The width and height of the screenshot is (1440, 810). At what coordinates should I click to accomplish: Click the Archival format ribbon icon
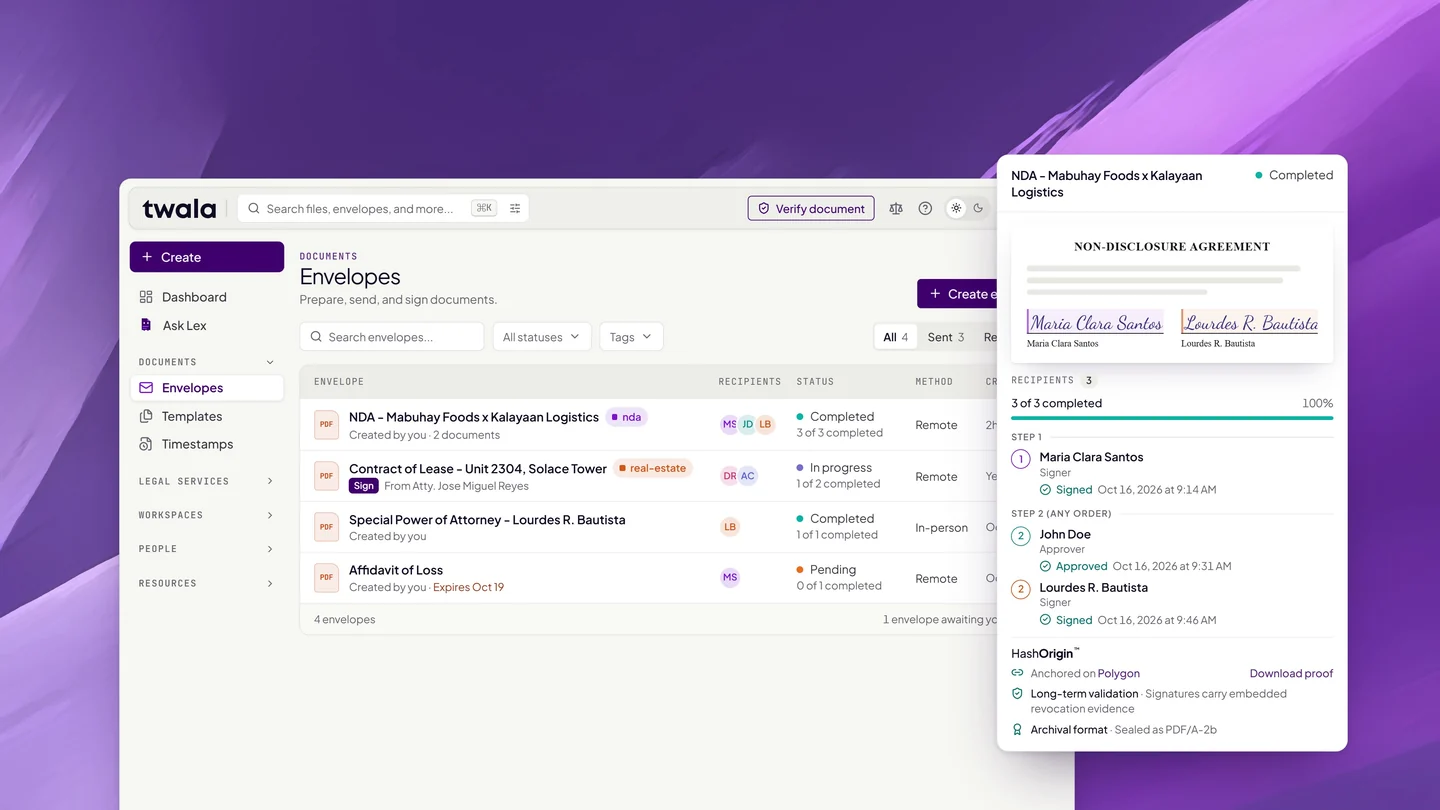coord(1017,730)
